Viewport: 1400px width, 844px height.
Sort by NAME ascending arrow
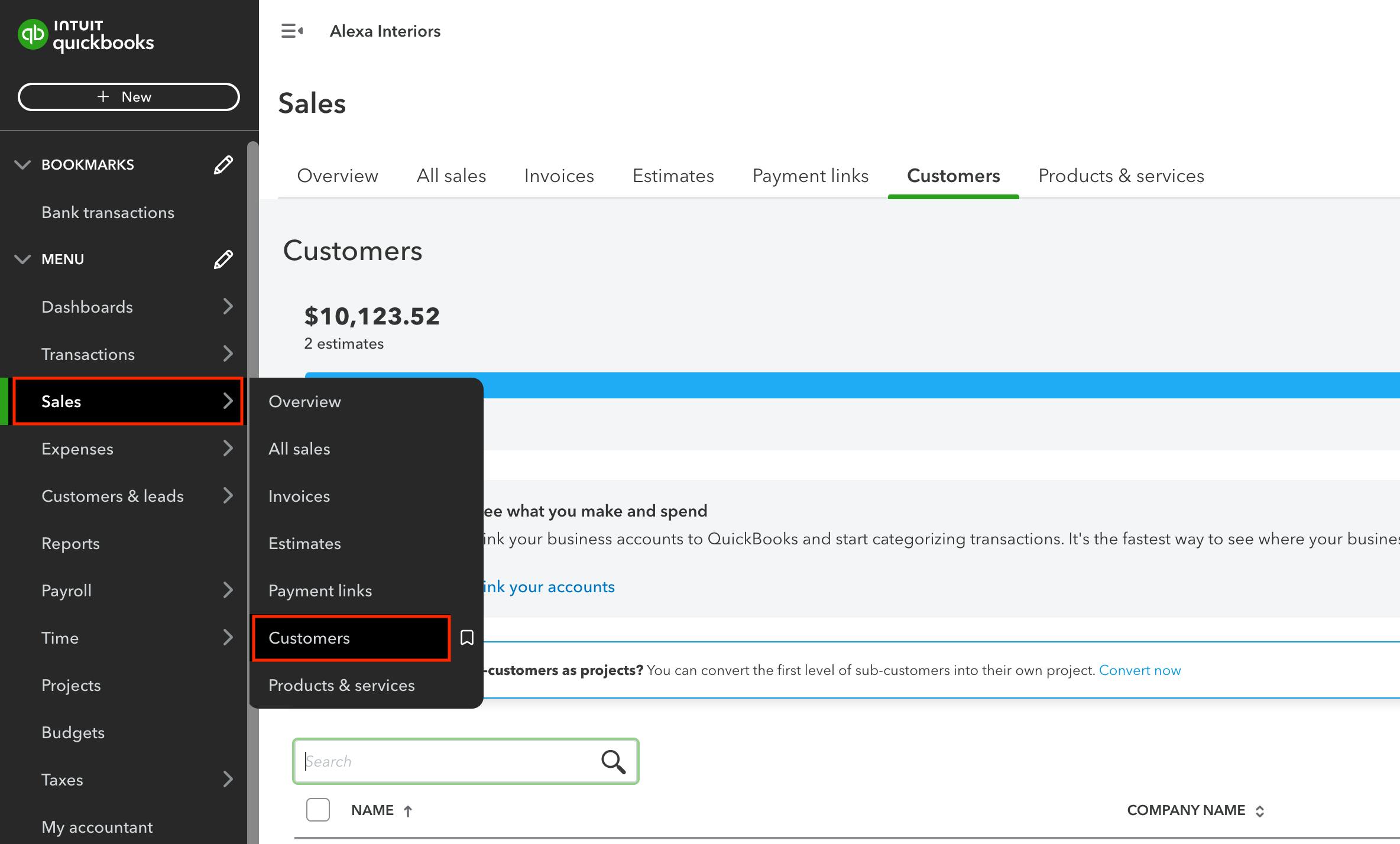pyautogui.click(x=408, y=811)
